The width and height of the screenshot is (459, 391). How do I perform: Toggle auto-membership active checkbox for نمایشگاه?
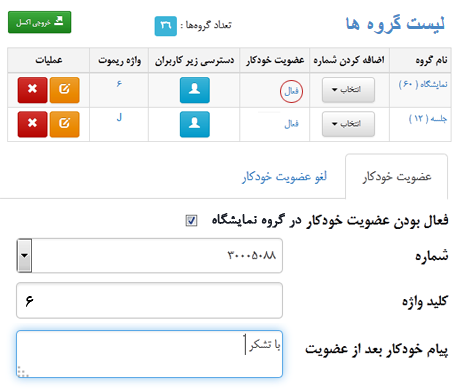tap(191, 221)
